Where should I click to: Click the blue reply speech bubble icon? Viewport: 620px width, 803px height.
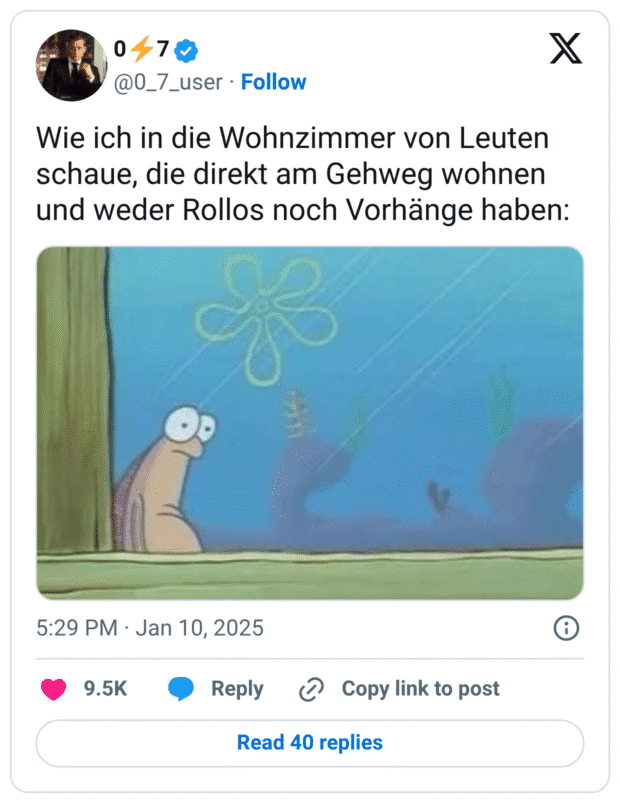pyautogui.click(x=181, y=689)
